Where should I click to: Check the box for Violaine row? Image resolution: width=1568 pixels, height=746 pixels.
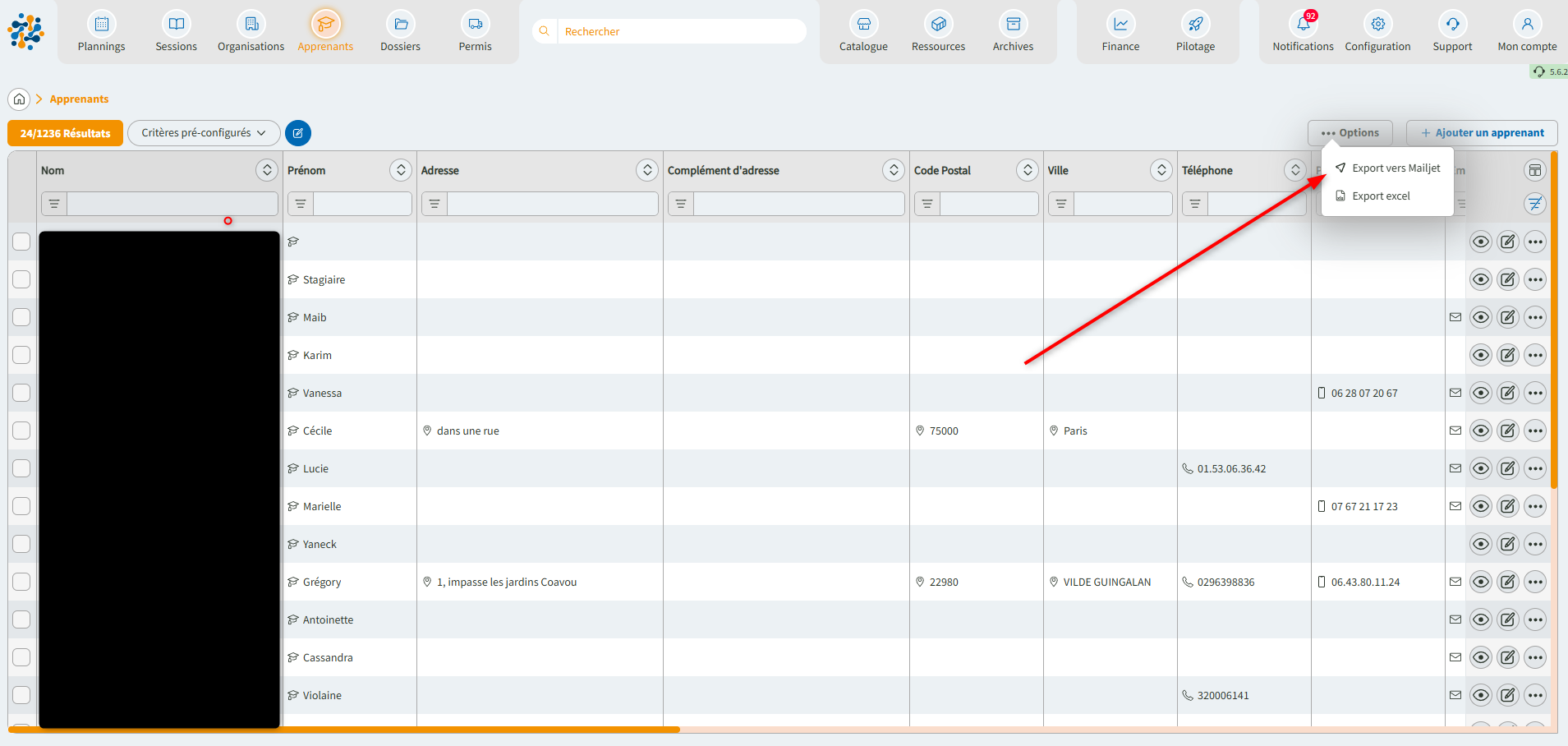tap(21, 695)
